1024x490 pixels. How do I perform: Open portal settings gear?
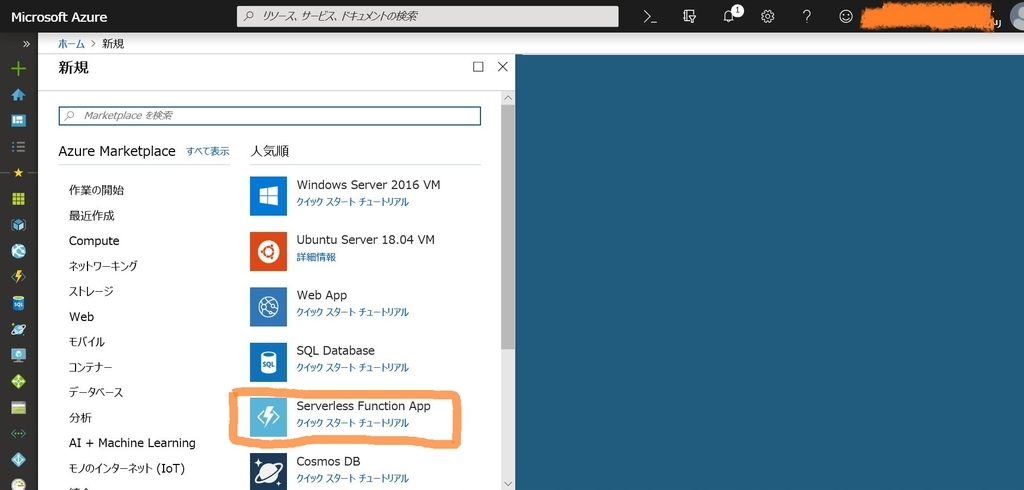(767, 17)
